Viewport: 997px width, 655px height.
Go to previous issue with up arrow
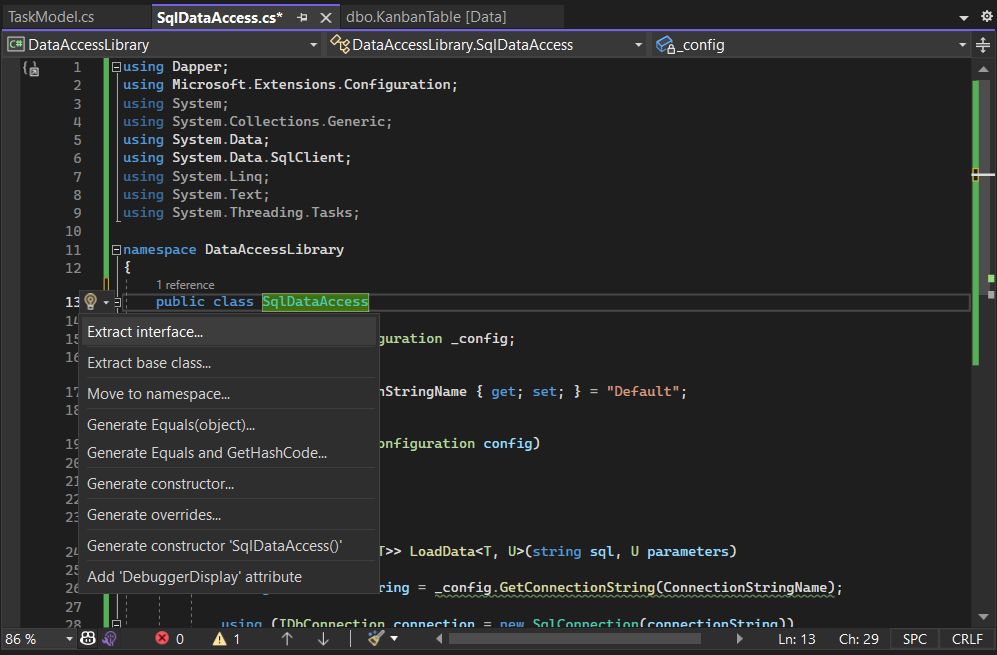[x=287, y=638]
